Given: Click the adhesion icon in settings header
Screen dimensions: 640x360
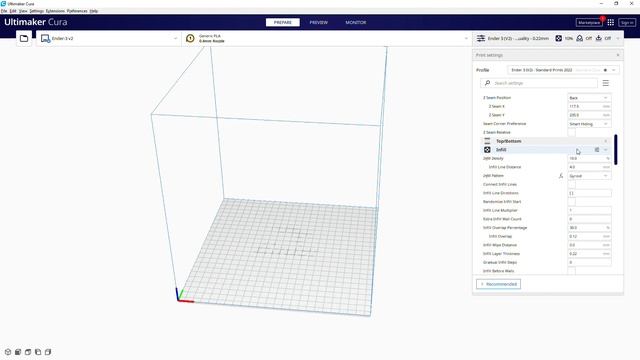Looking at the screenshot, I should pos(599,38).
